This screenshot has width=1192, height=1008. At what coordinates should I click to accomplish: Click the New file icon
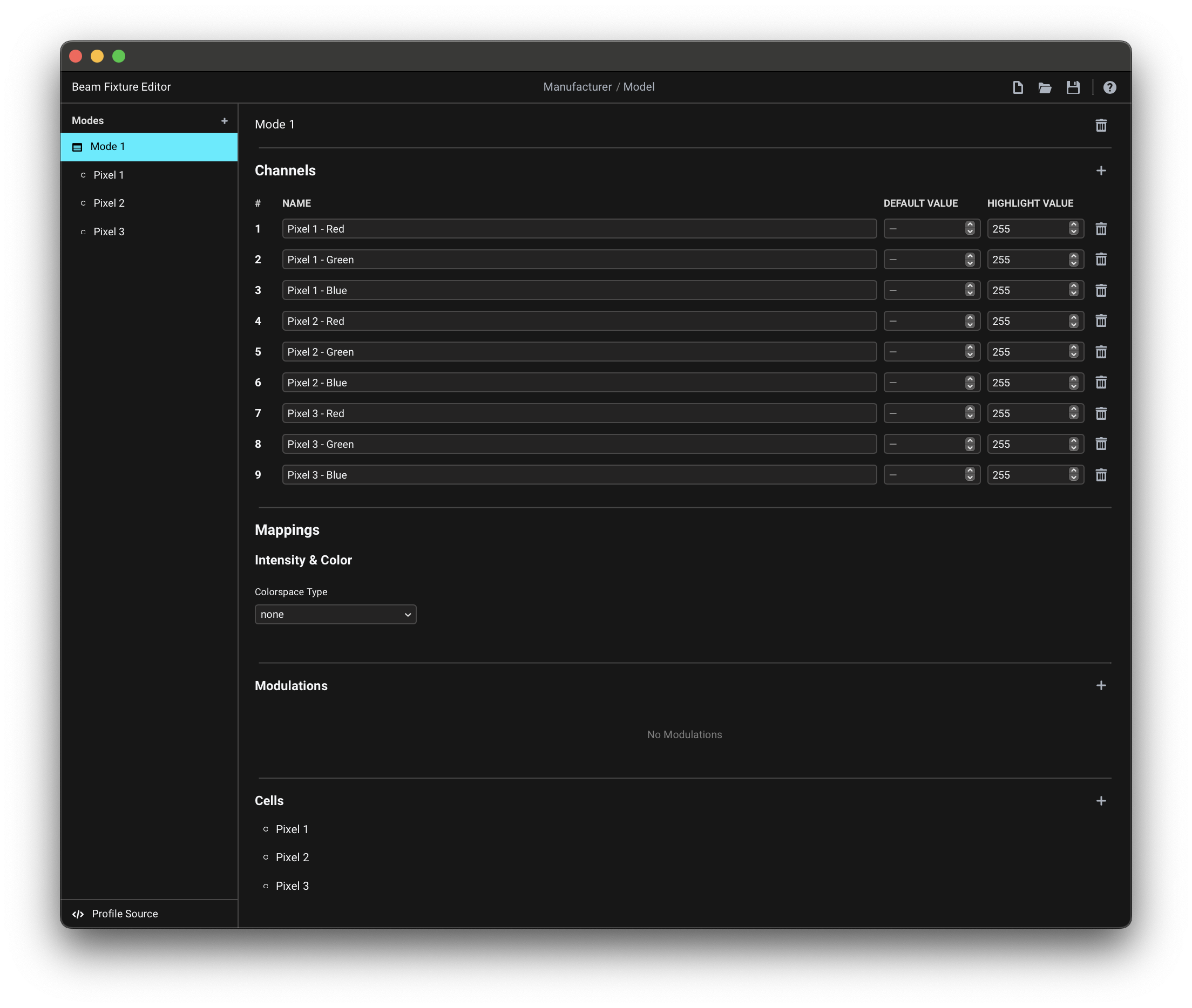[x=1018, y=87]
